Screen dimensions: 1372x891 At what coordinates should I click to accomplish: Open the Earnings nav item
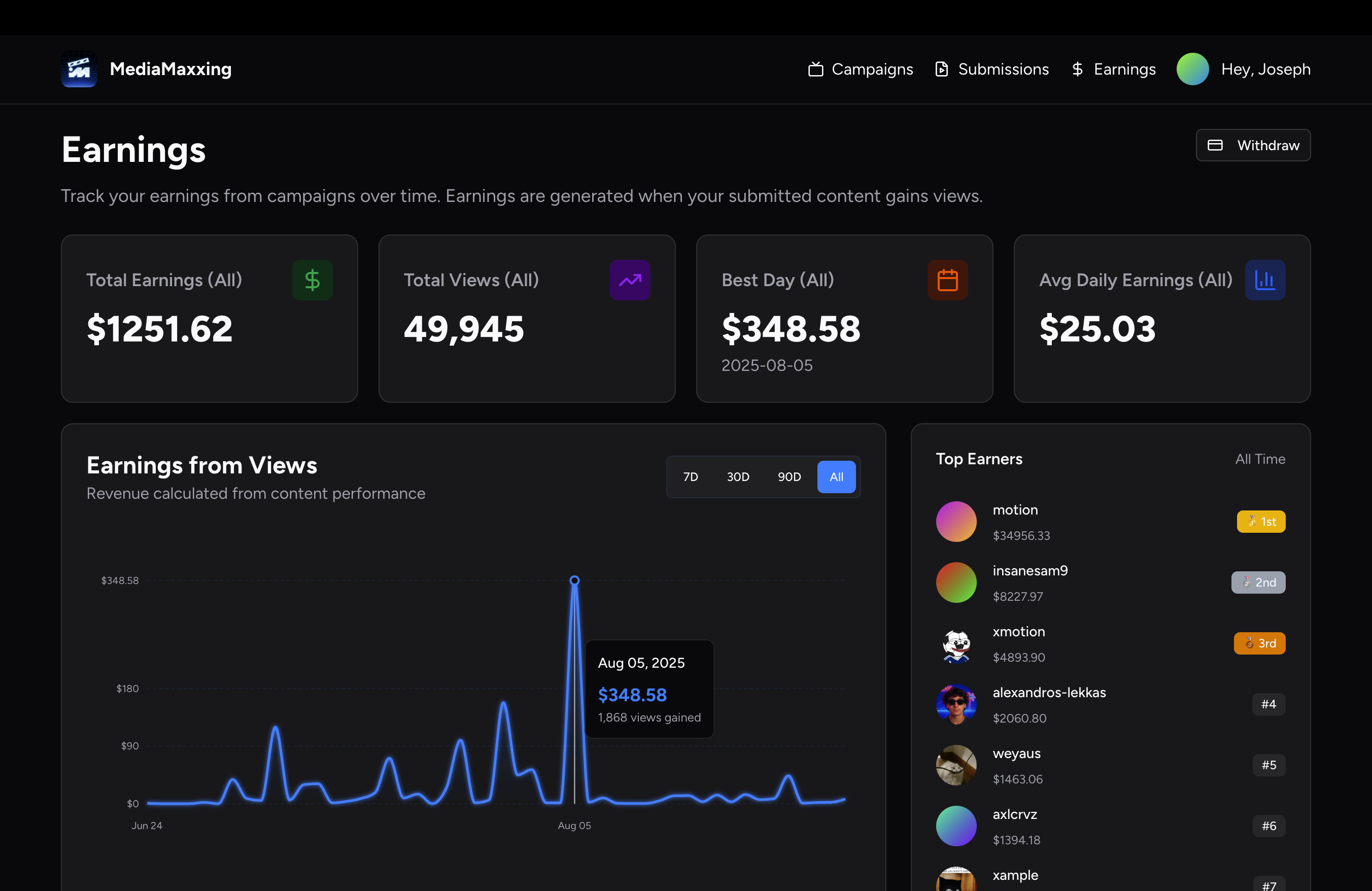[x=1114, y=69]
